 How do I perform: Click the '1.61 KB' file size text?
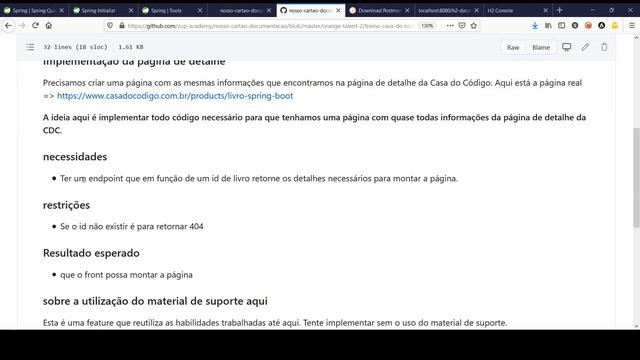click(x=131, y=47)
